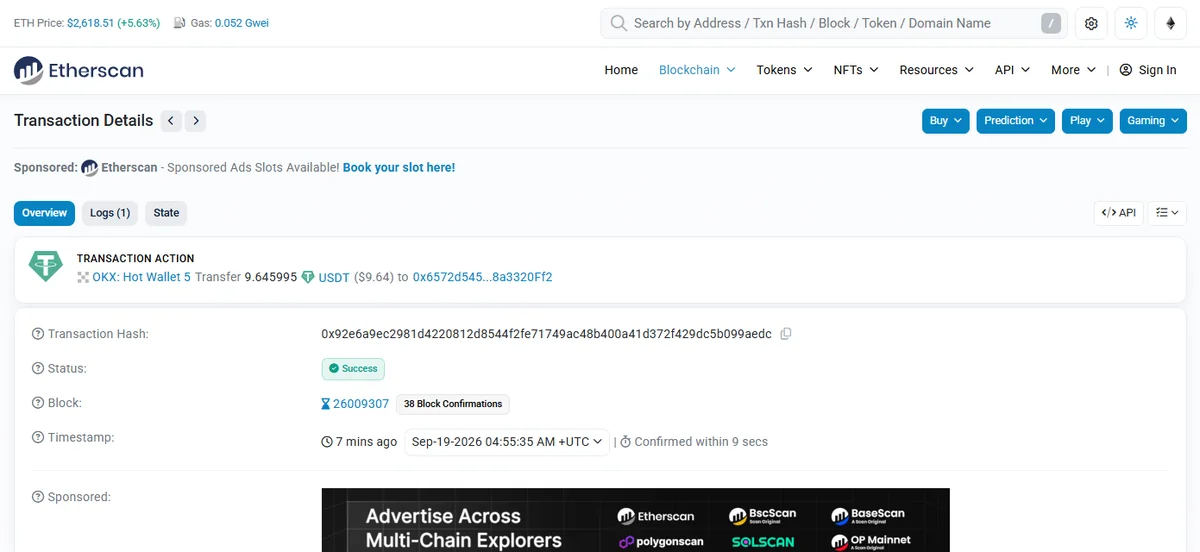
Task: Open the Buy dropdown button
Action: 945,121
